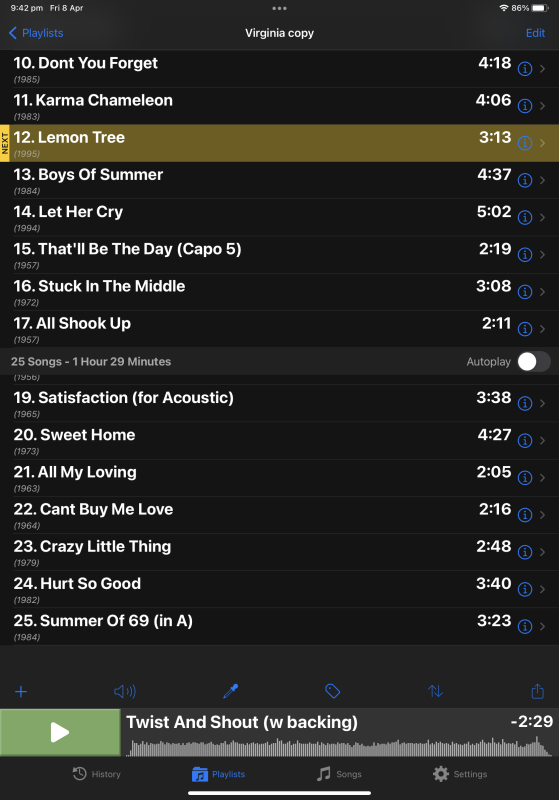Open chevron for All Shook Up
The height and width of the screenshot is (800, 559).
543,329
